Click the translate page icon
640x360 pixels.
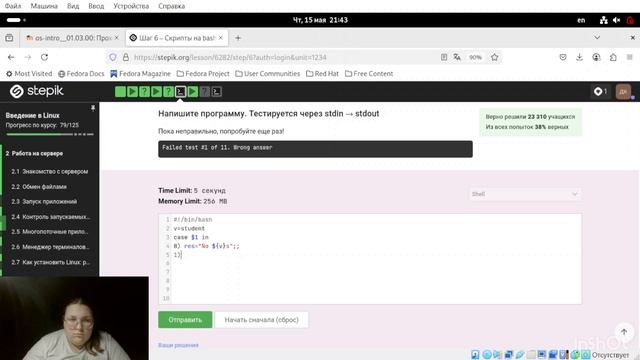[x=457, y=57]
